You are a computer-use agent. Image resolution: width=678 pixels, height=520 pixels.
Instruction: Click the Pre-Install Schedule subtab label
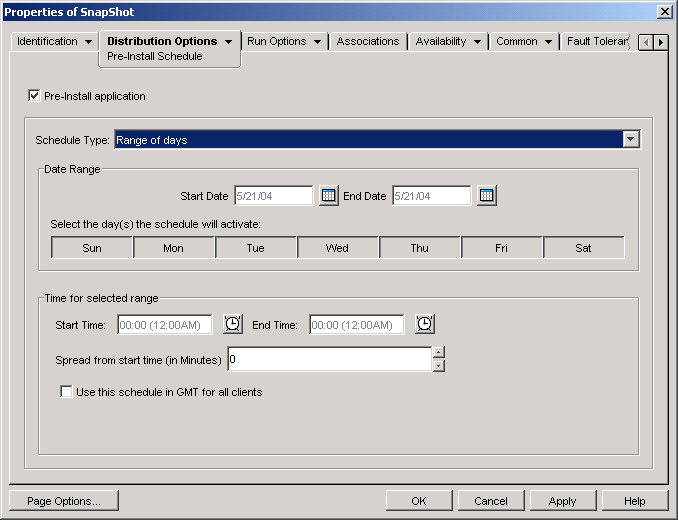[x=154, y=56]
